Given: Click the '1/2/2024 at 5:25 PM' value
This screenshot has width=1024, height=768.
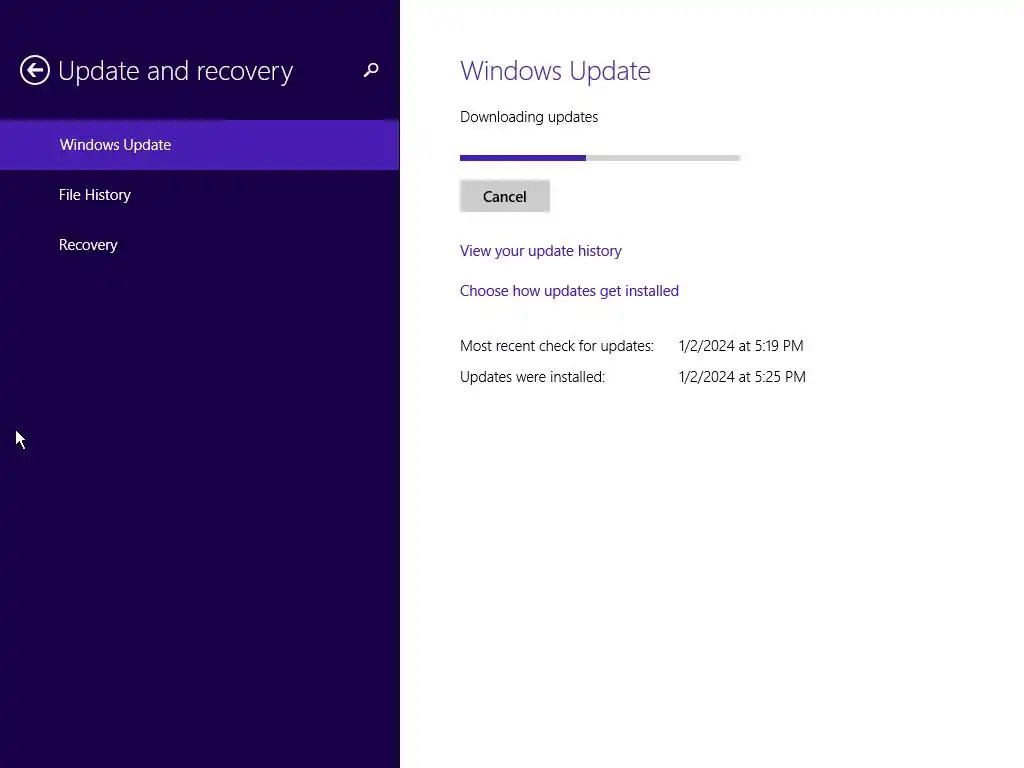Looking at the screenshot, I should (x=743, y=377).
